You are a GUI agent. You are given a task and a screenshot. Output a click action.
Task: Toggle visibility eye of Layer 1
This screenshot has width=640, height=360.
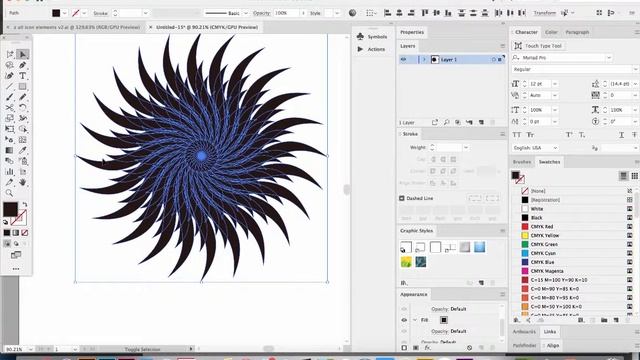click(404, 60)
